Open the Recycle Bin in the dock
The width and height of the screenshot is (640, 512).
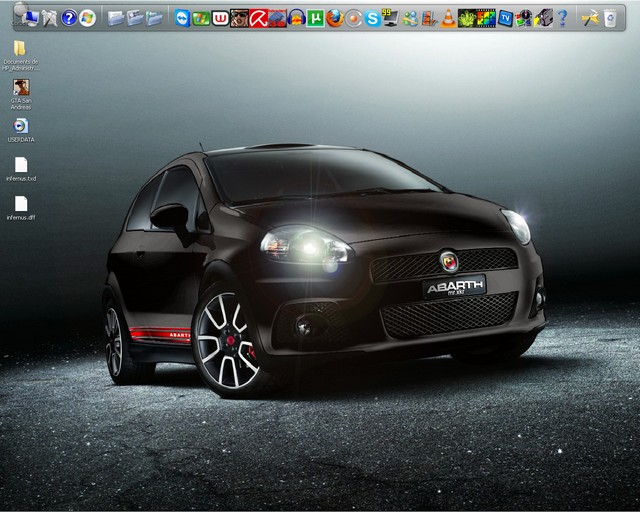tap(610, 18)
